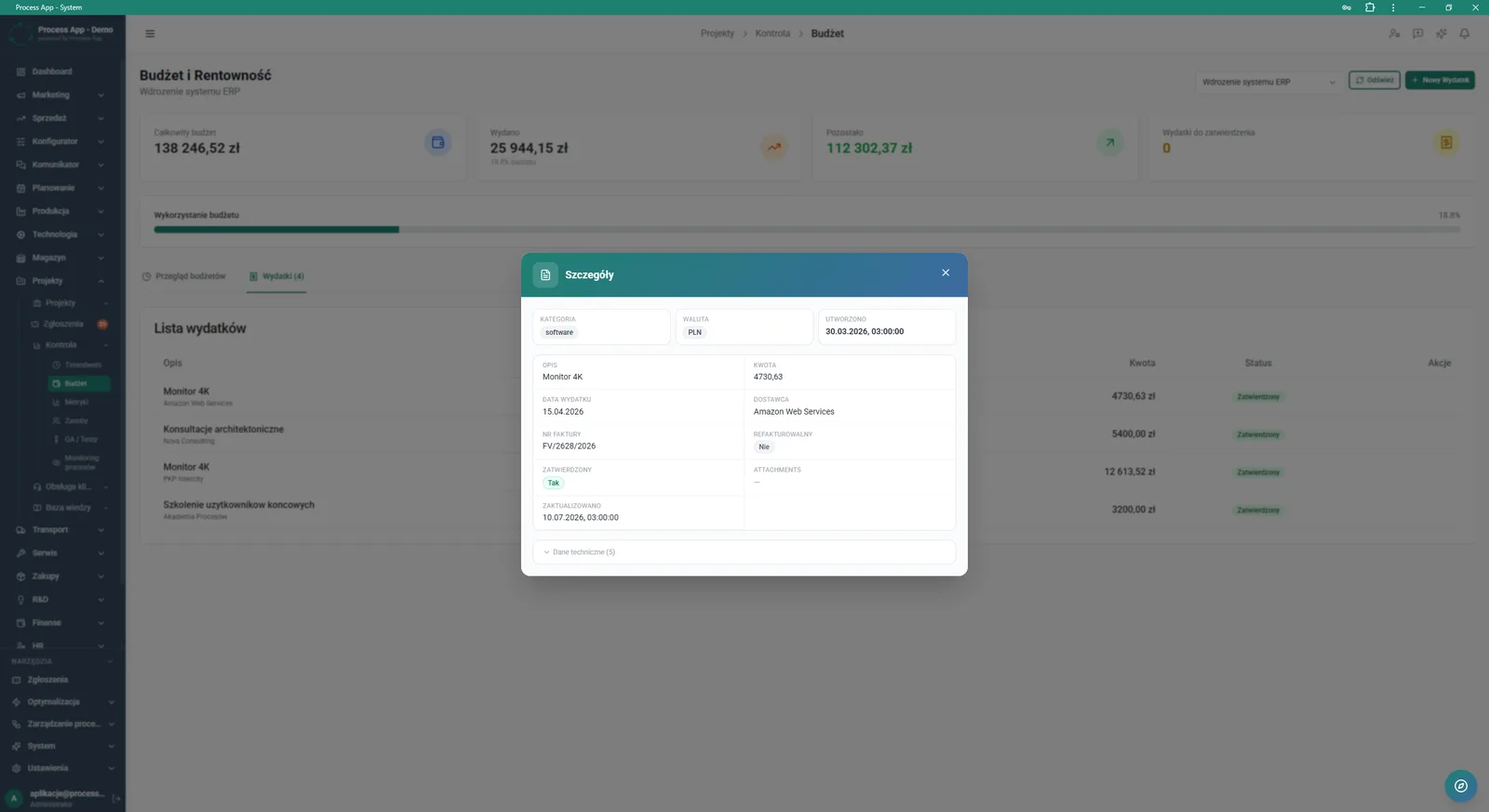Click the Serwis wrench icon
This screenshot has width=1489, height=812.
pos(20,552)
